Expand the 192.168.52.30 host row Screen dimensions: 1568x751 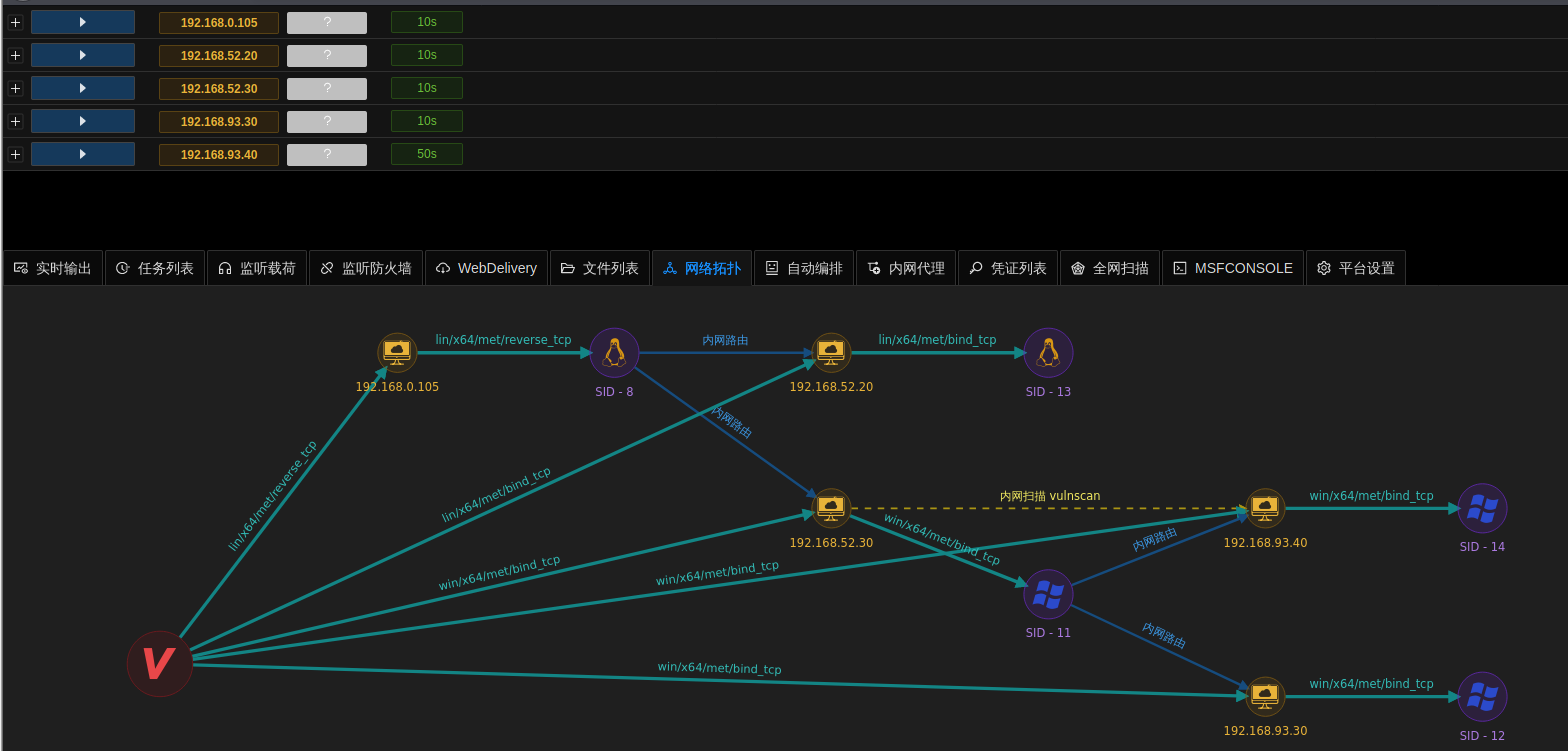tap(15, 88)
